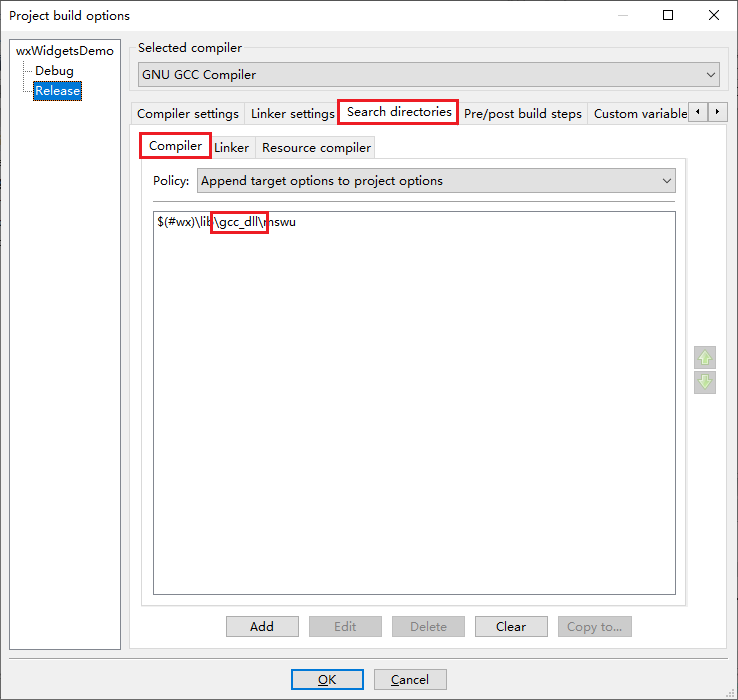
Task: Select the Compiler sub-tab
Action: pyautogui.click(x=175, y=146)
